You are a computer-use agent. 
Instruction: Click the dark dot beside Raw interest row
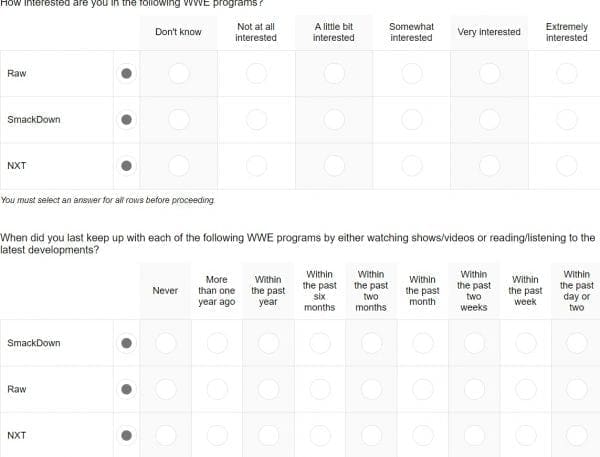pyautogui.click(x=126, y=73)
